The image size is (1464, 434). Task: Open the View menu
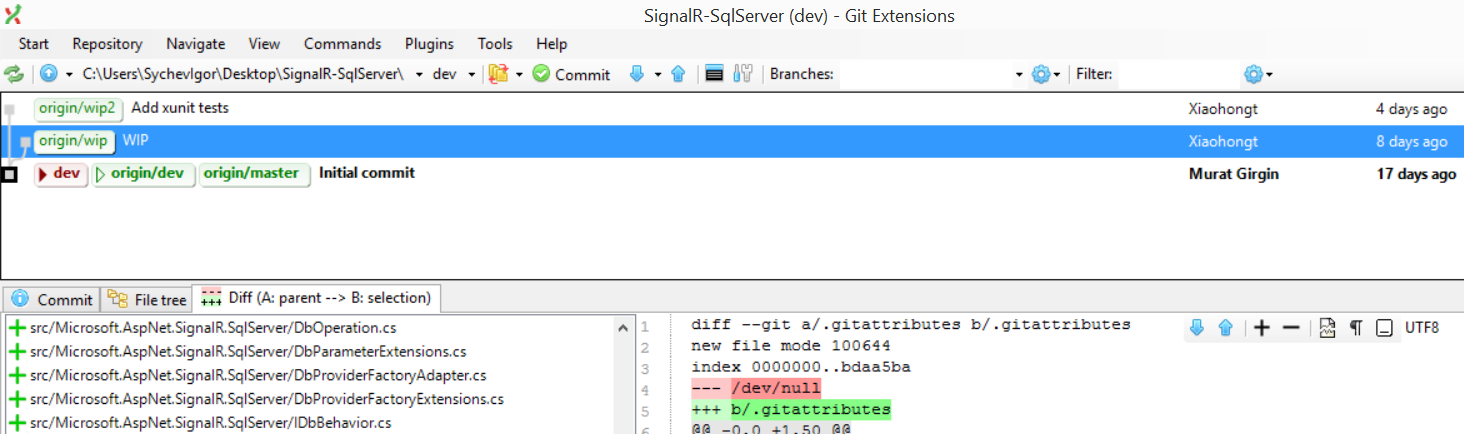pos(264,44)
